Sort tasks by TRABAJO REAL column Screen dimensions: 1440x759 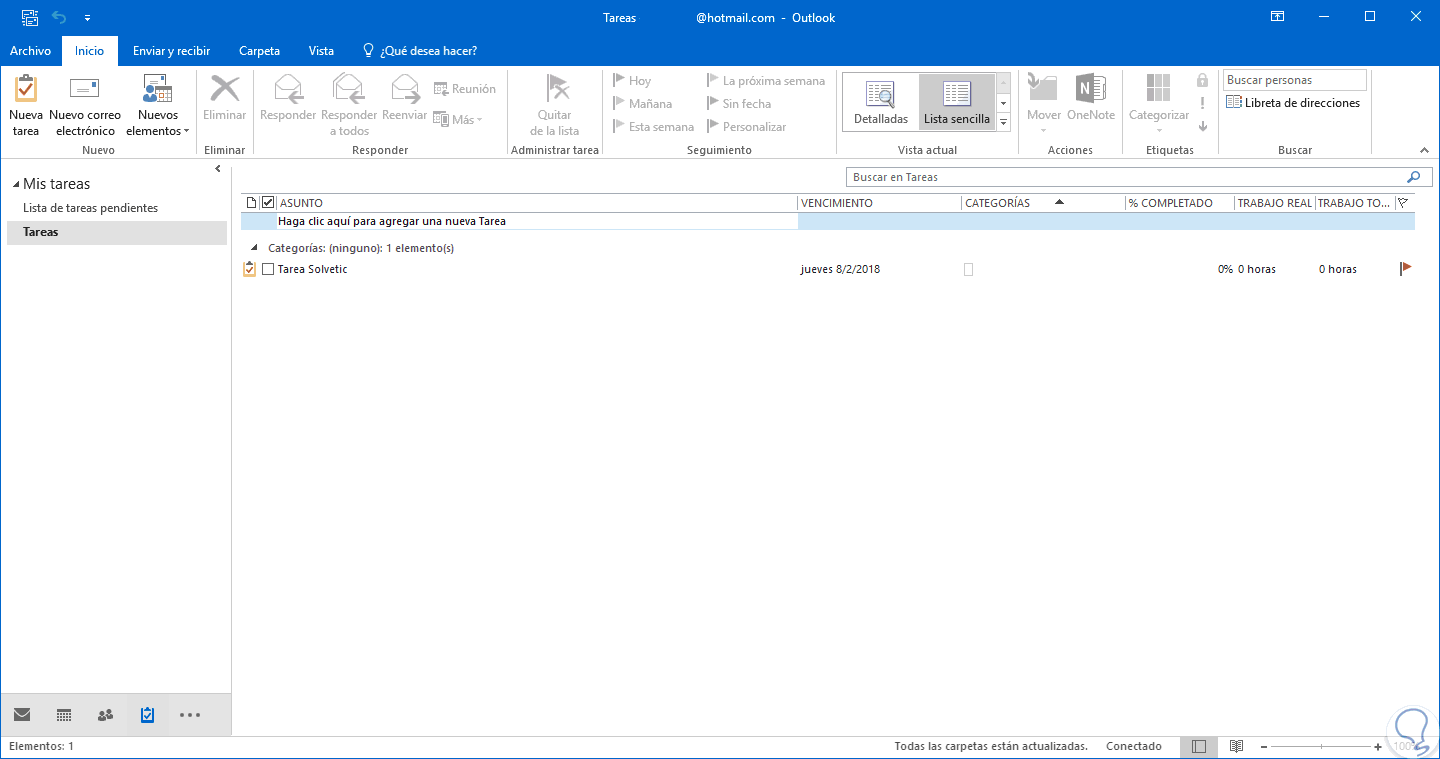point(1274,203)
